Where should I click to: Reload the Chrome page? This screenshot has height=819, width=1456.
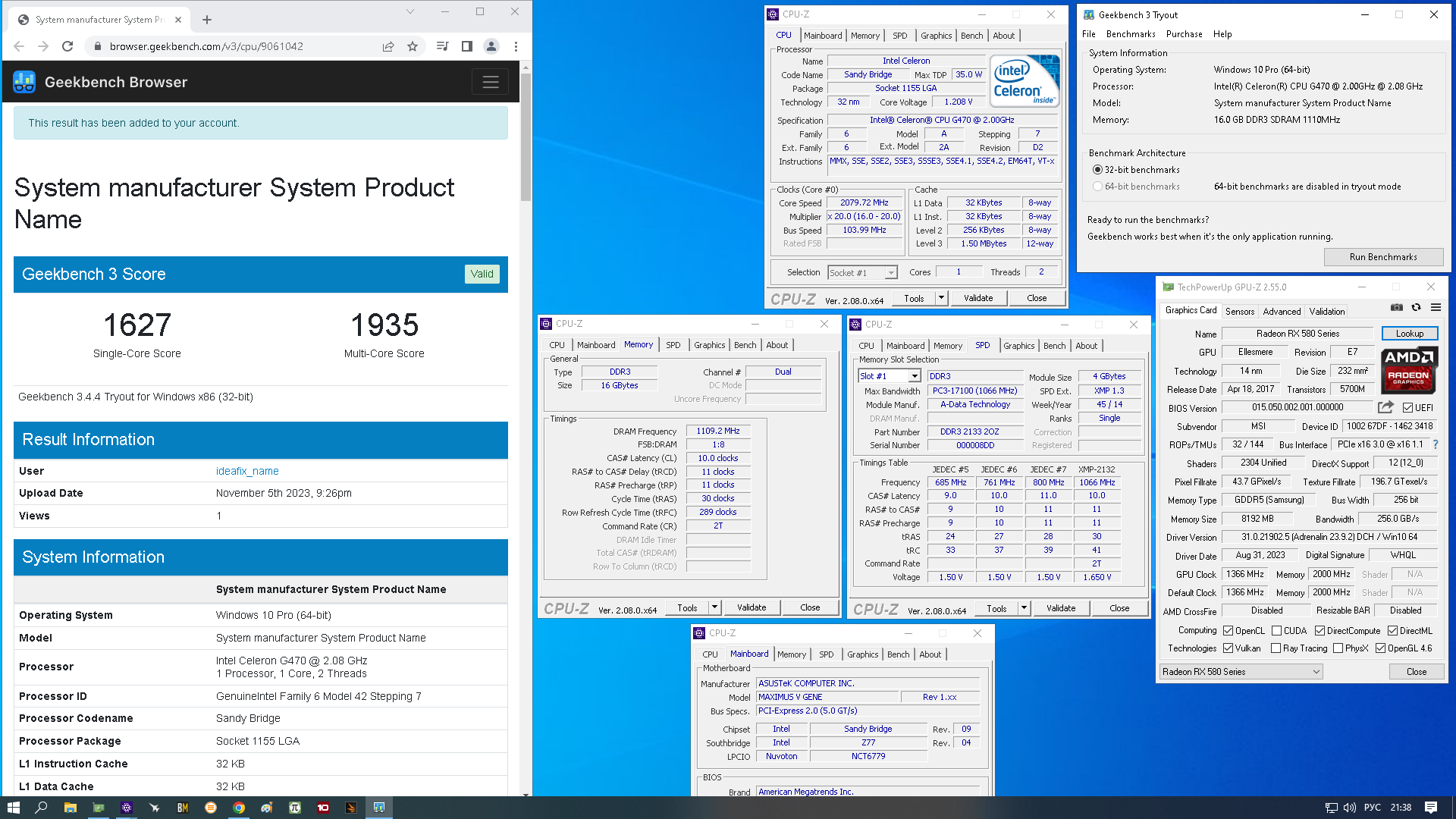click(x=67, y=46)
